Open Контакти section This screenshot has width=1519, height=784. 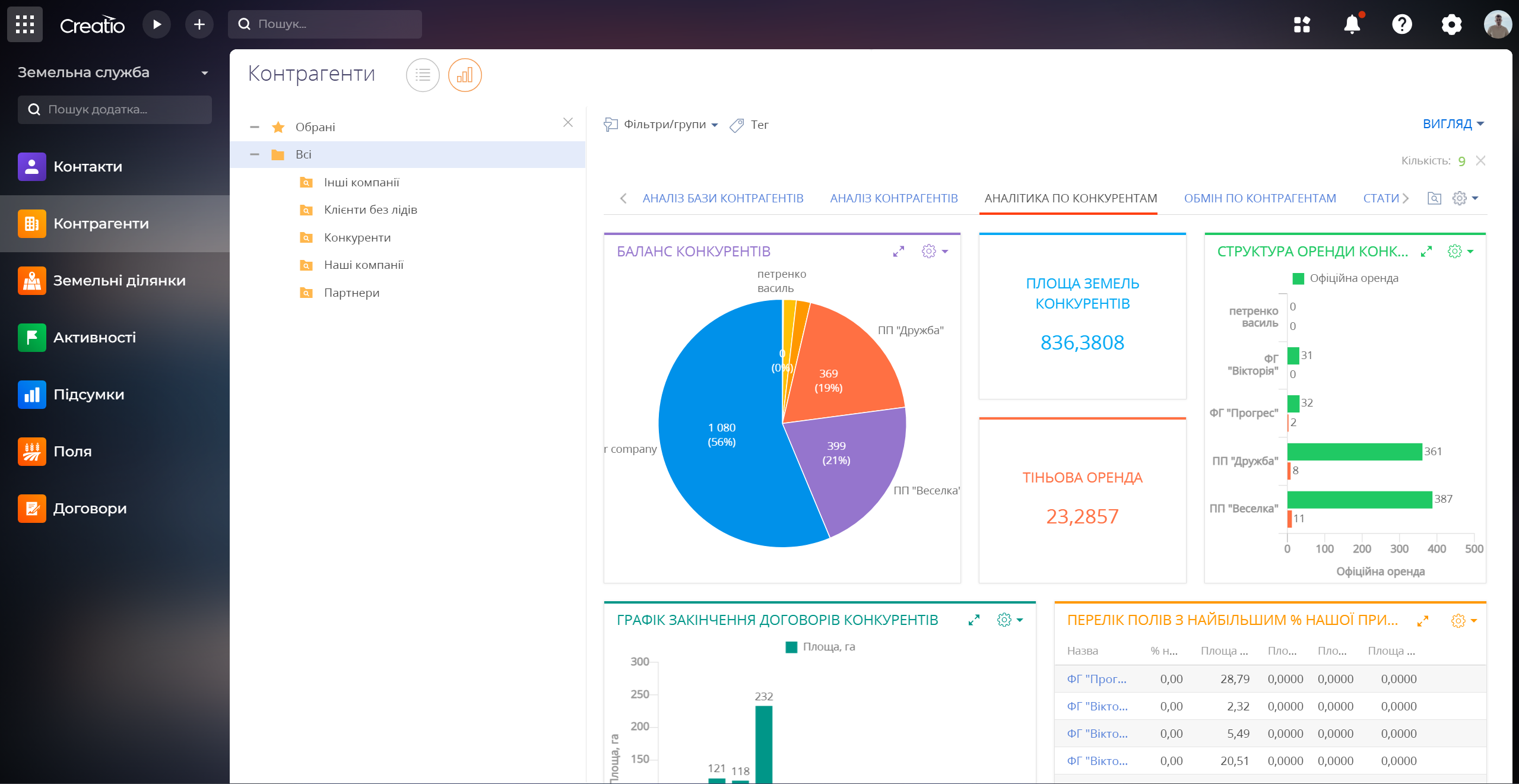(115, 167)
